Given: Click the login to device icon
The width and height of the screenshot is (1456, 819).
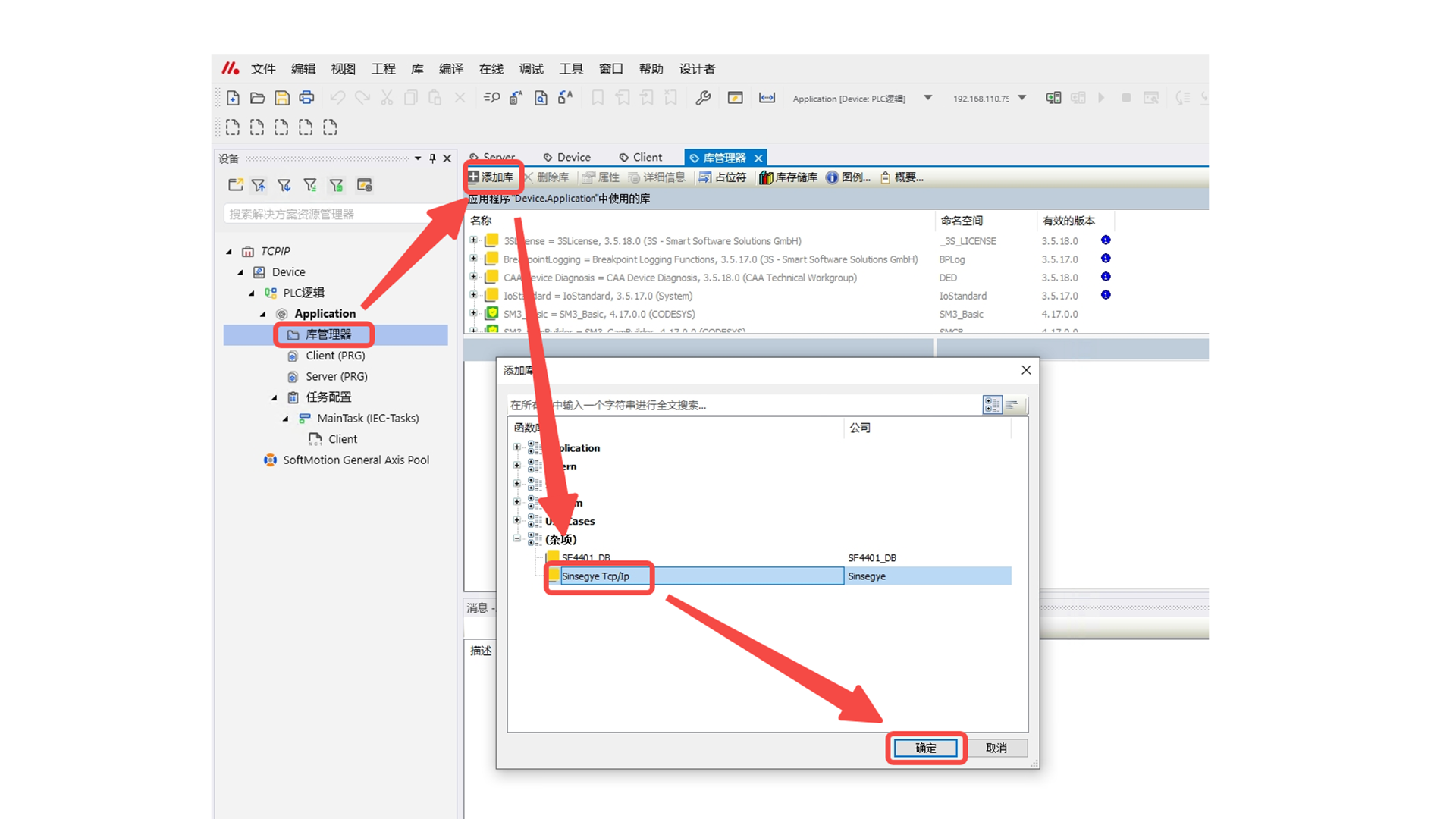Looking at the screenshot, I should click(1053, 98).
